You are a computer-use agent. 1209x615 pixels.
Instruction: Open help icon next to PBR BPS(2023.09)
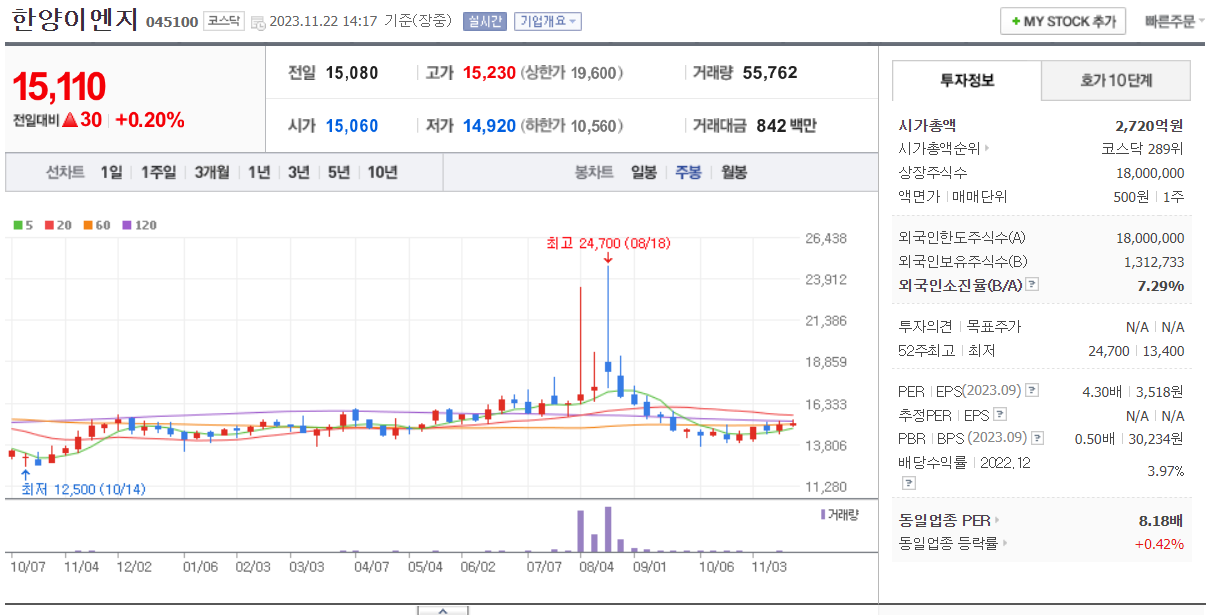click(1037, 438)
